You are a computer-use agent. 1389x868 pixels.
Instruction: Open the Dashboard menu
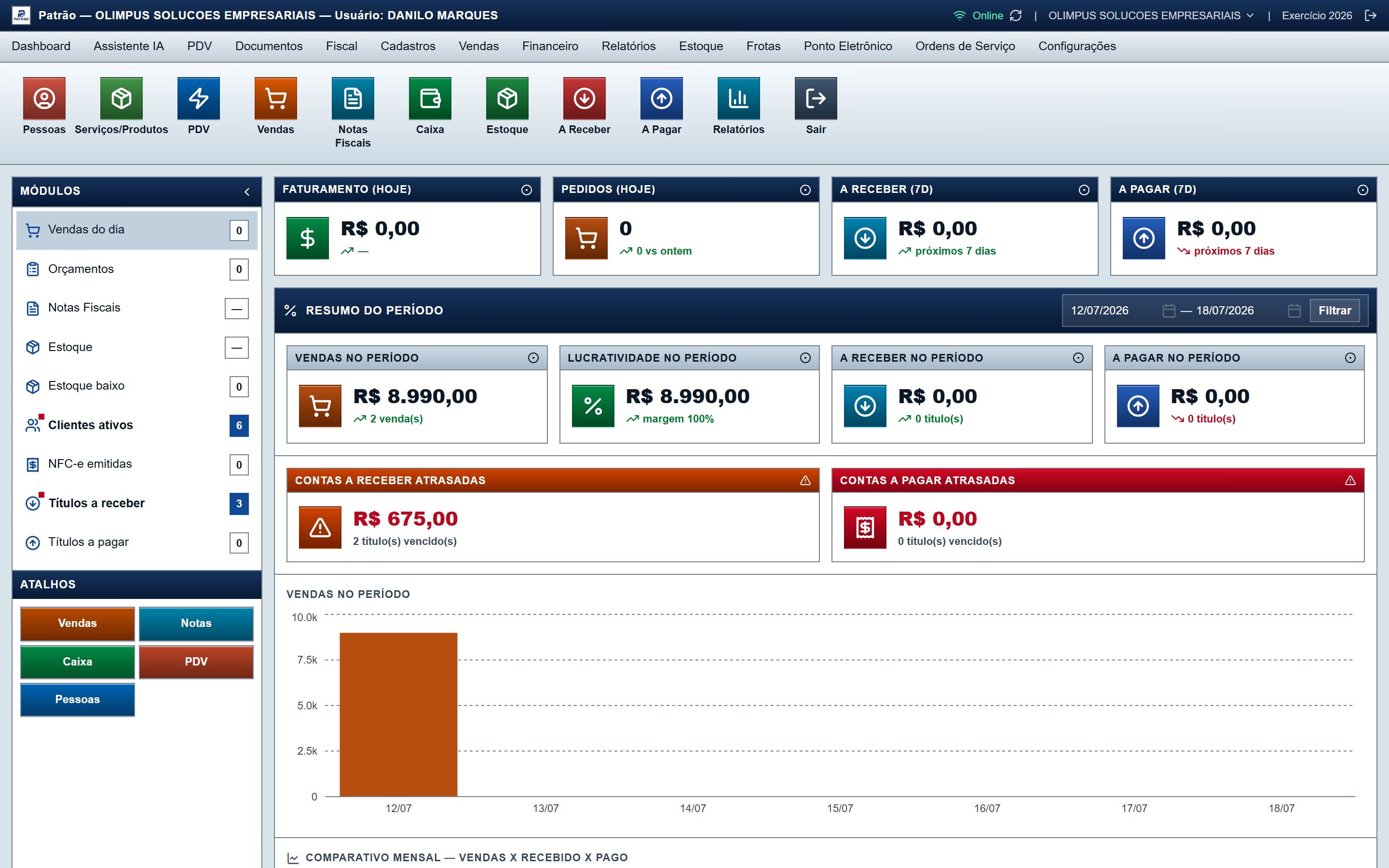click(41, 46)
